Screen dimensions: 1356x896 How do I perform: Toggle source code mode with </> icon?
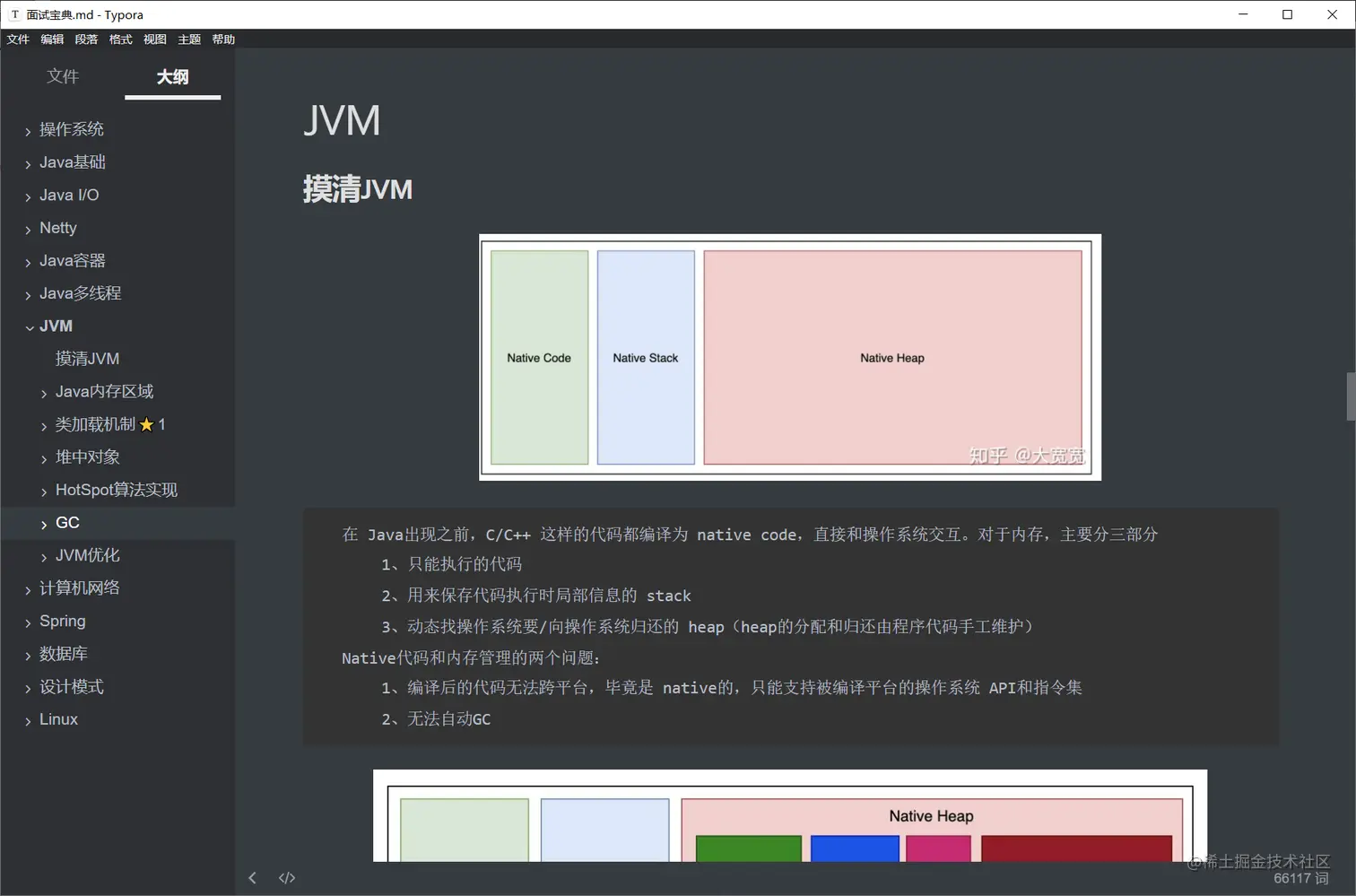coord(286,877)
